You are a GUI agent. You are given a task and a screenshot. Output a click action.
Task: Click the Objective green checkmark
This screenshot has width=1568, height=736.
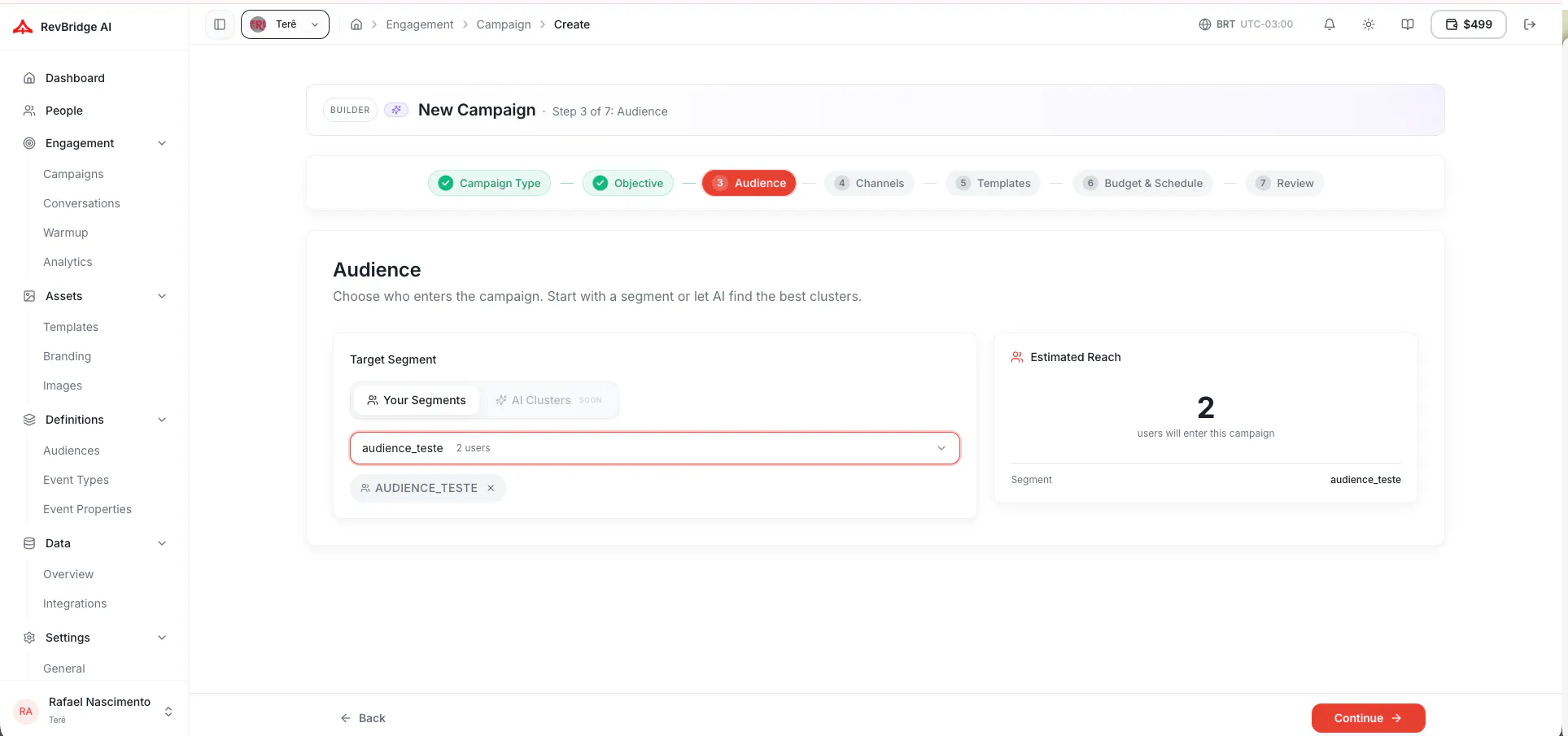(x=601, y=183)
